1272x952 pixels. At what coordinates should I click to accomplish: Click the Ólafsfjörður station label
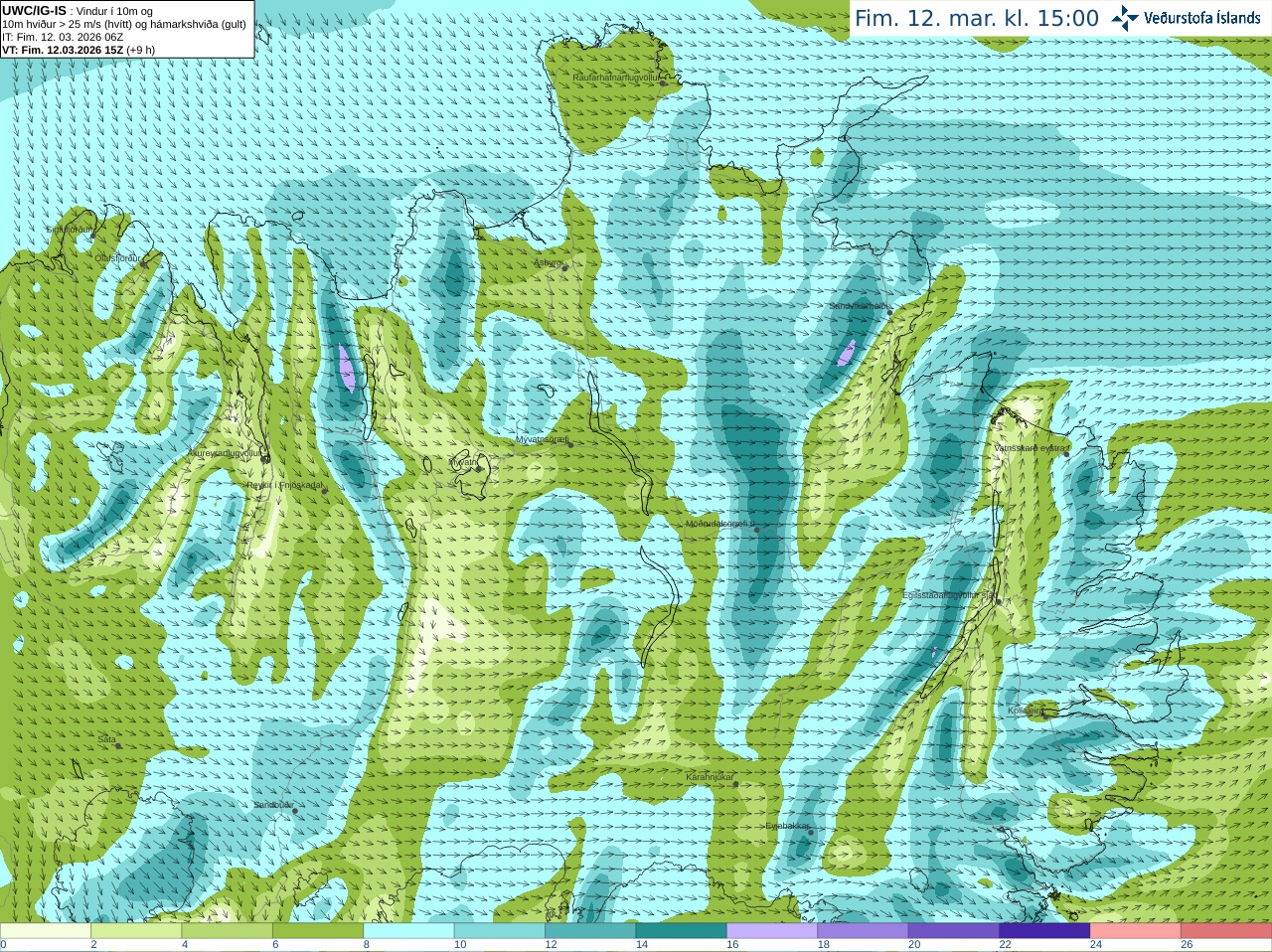pyautogui.click(x=117, y=257)
